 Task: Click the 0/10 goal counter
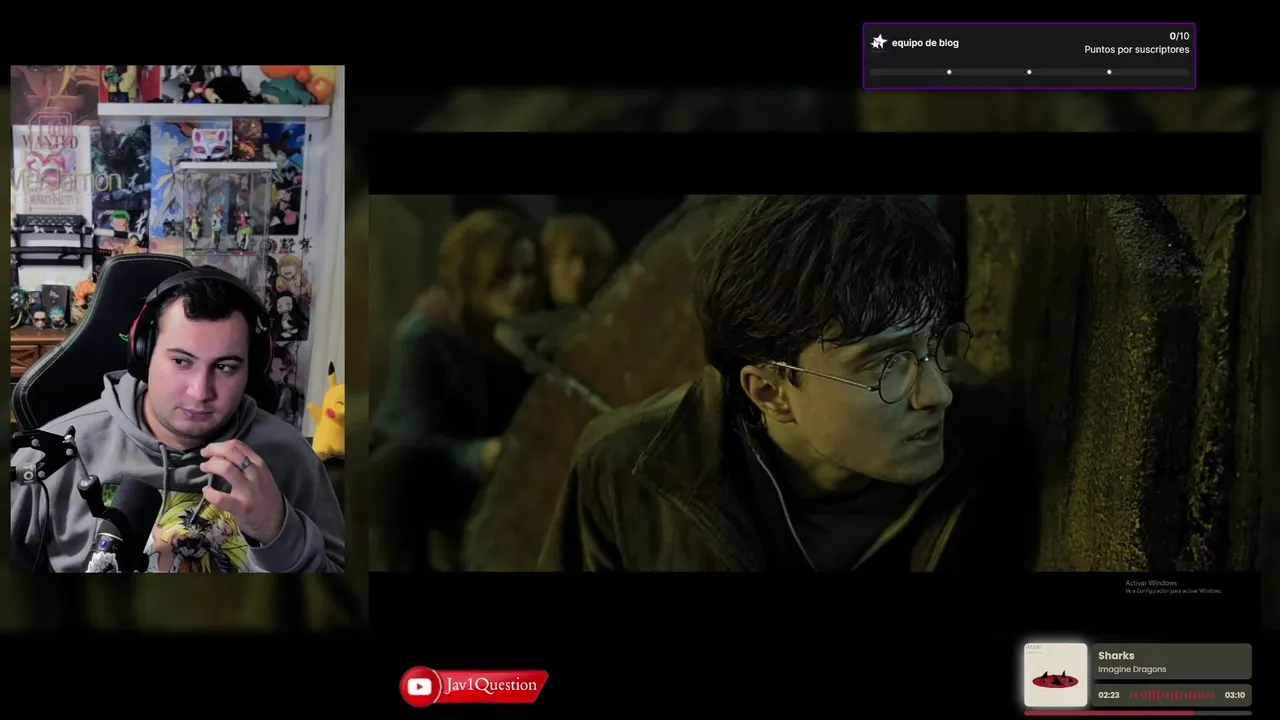coord(1179,36)
